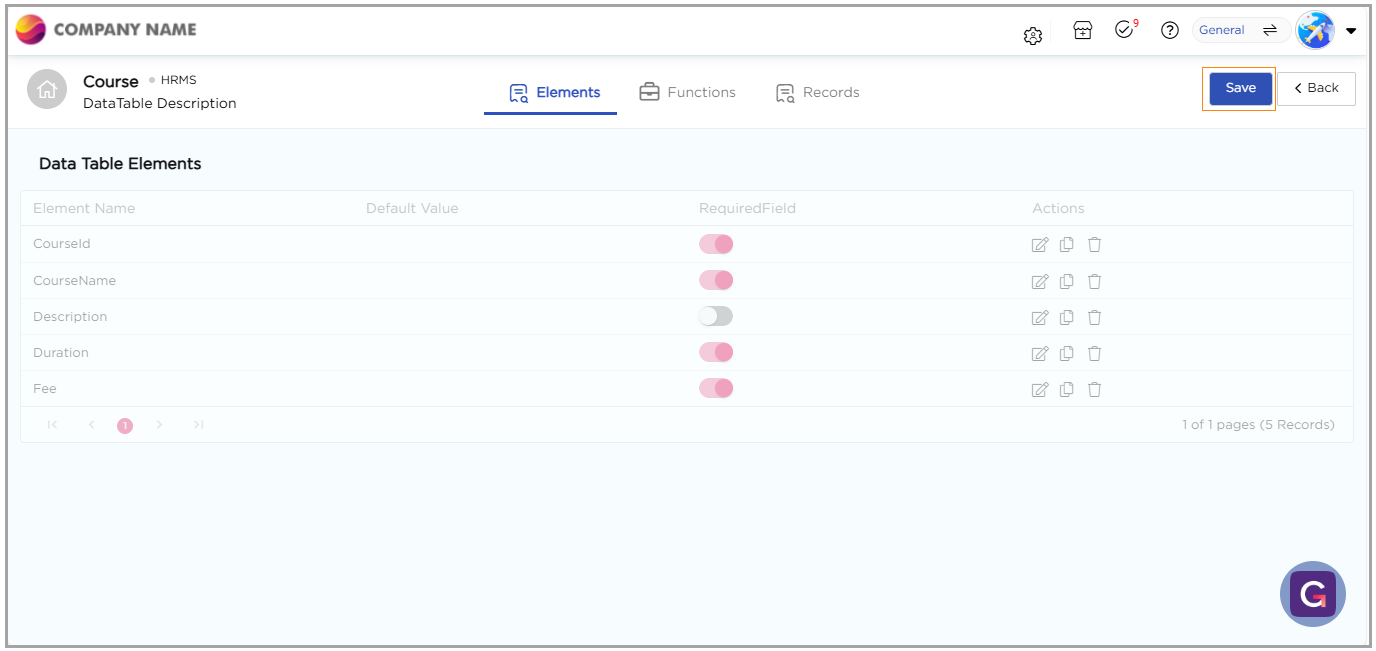Open the General workspace switcher
Screen dimensions: 1376x651
(x=1240, y=31)
